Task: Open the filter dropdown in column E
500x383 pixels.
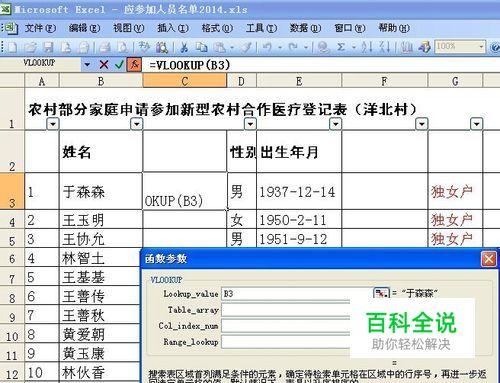Action: click(335, 124)
